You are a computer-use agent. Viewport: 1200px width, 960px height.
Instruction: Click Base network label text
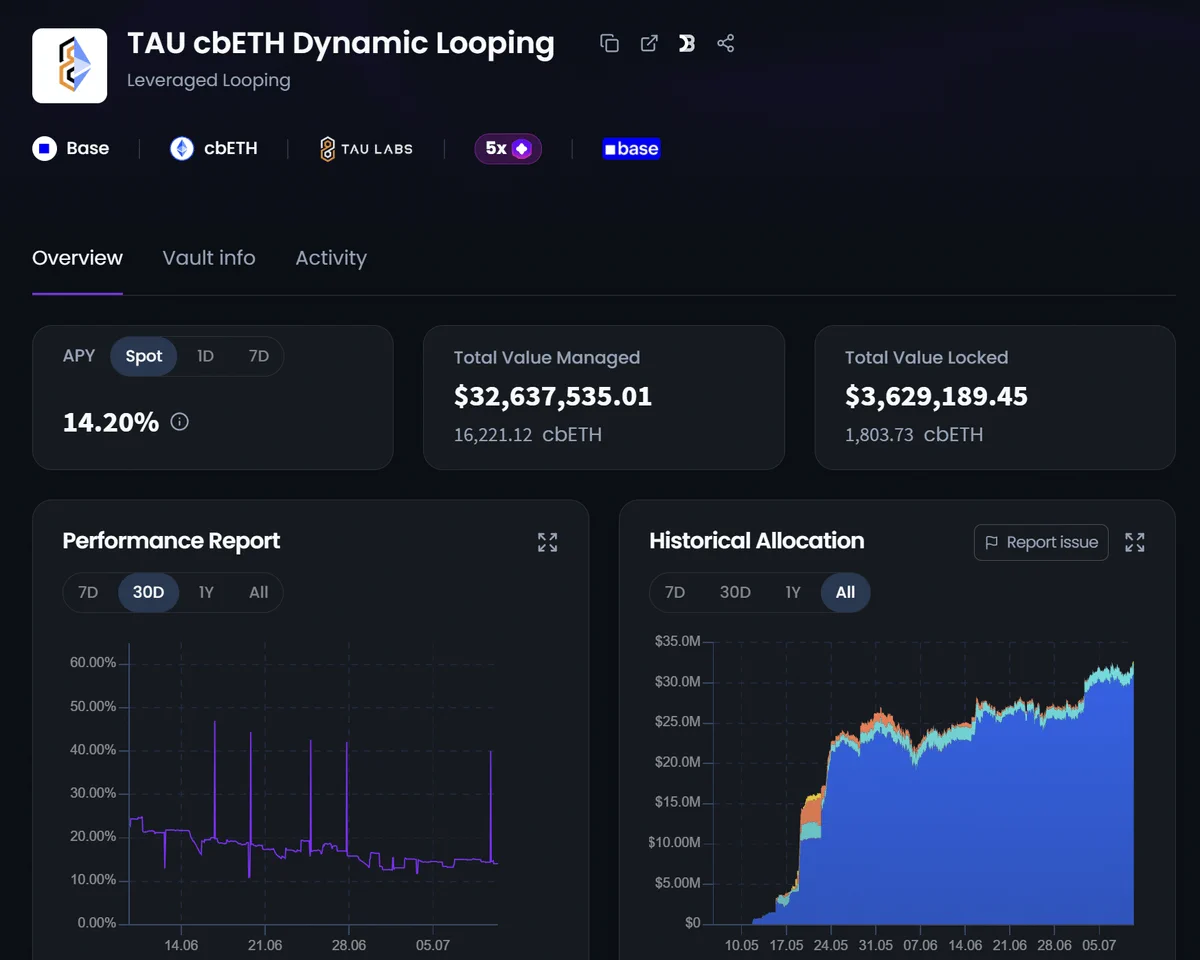(x=88, y=149)
